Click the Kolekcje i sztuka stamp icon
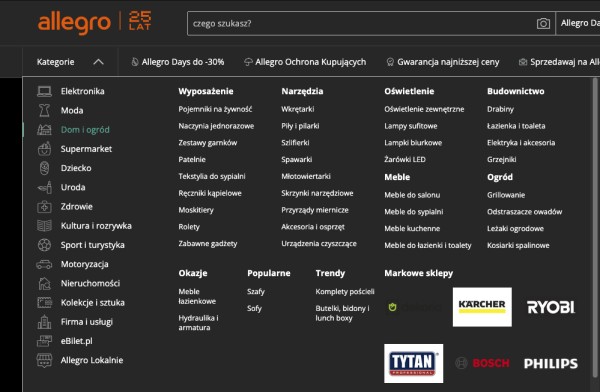 (x=44, y=302)
